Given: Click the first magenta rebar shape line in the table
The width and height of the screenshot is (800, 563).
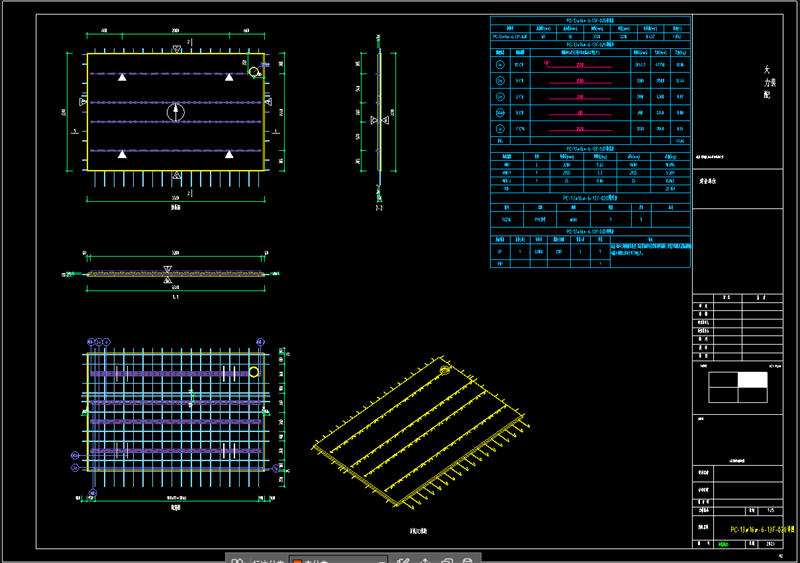Looking at the screenshot, I should (x=579, y=65).
